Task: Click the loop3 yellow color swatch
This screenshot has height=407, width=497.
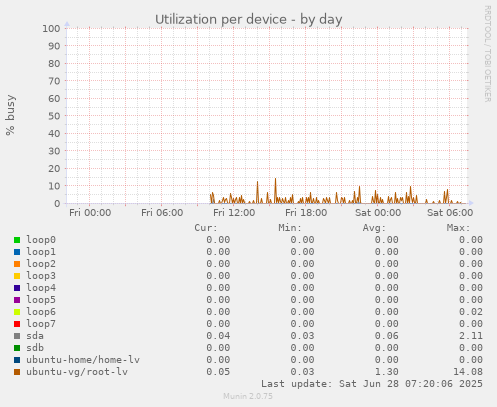Action: tap(17, 276)
